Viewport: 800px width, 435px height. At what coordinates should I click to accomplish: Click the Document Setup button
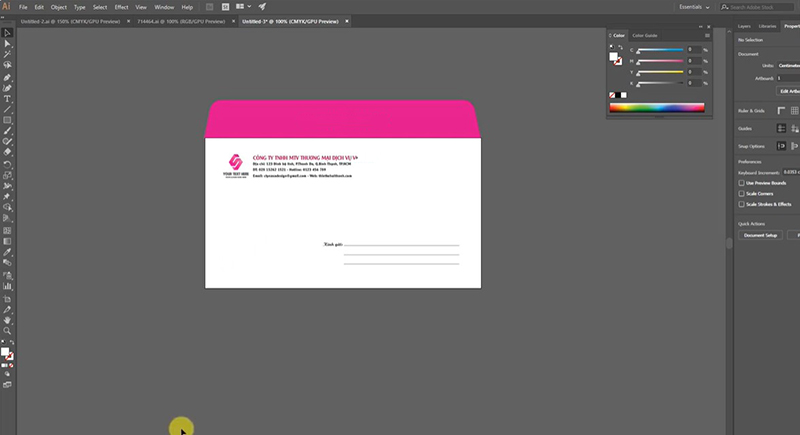(x=760, y=235)
